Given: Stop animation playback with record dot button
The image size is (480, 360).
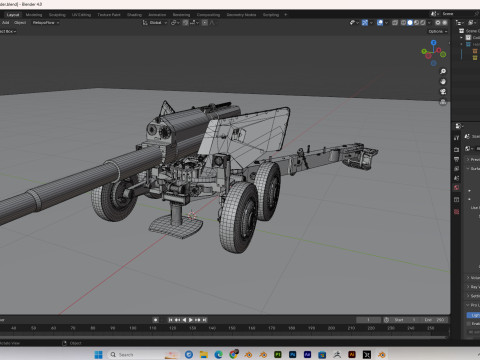Looking at the screenshot, I should coord(156,320).
